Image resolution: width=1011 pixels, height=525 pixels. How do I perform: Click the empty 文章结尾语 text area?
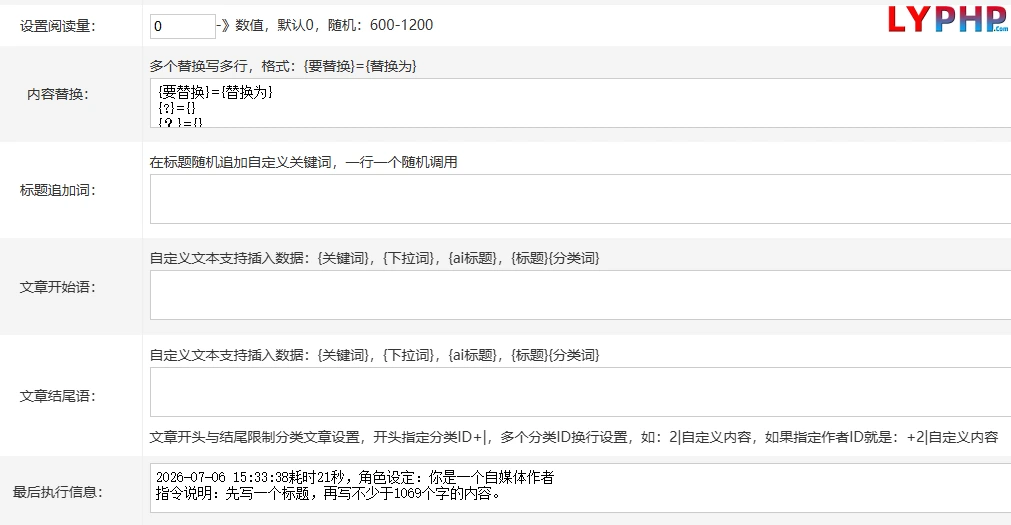(580, 392)
